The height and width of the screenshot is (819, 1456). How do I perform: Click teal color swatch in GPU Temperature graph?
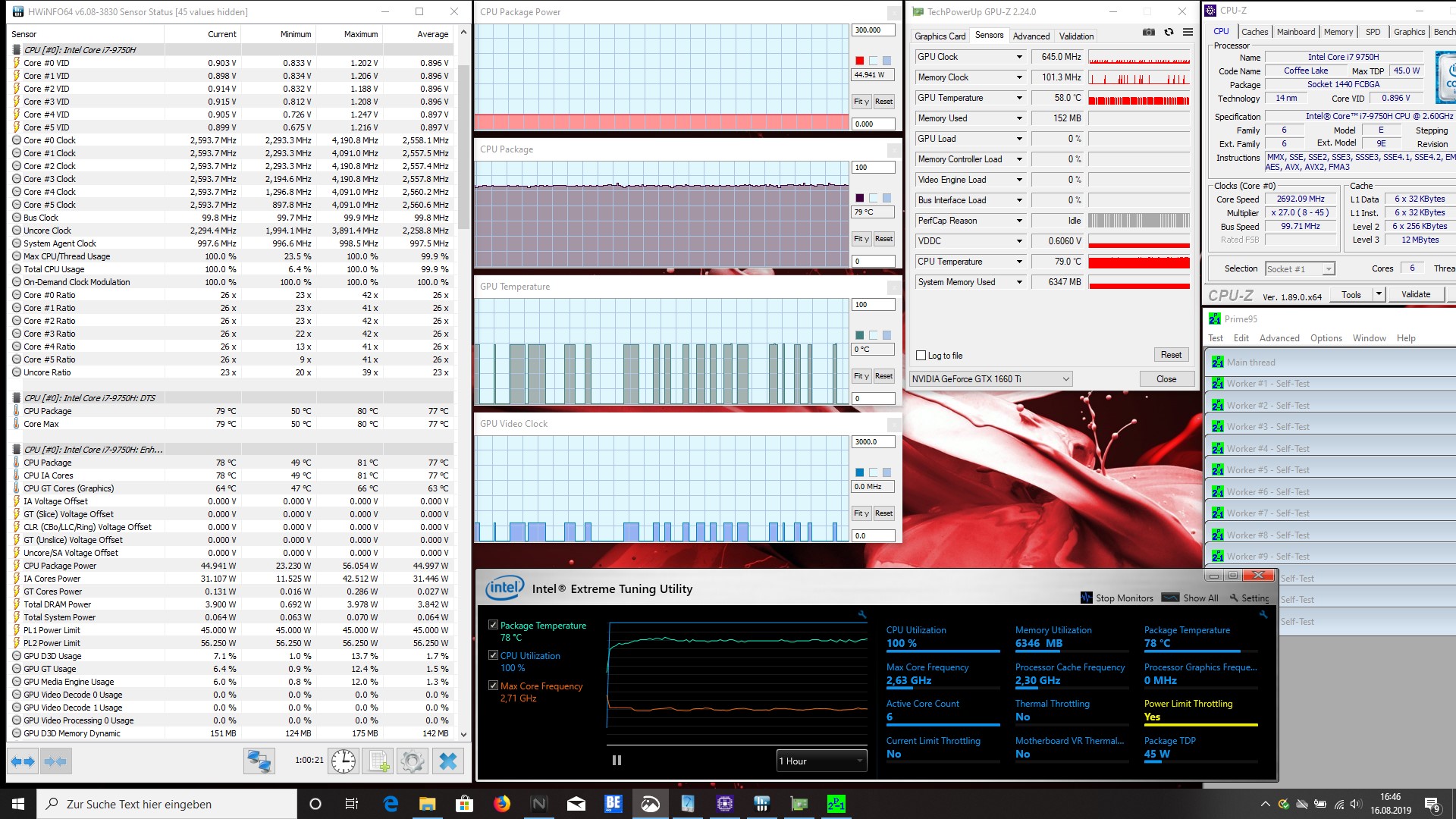pos(859,335)
